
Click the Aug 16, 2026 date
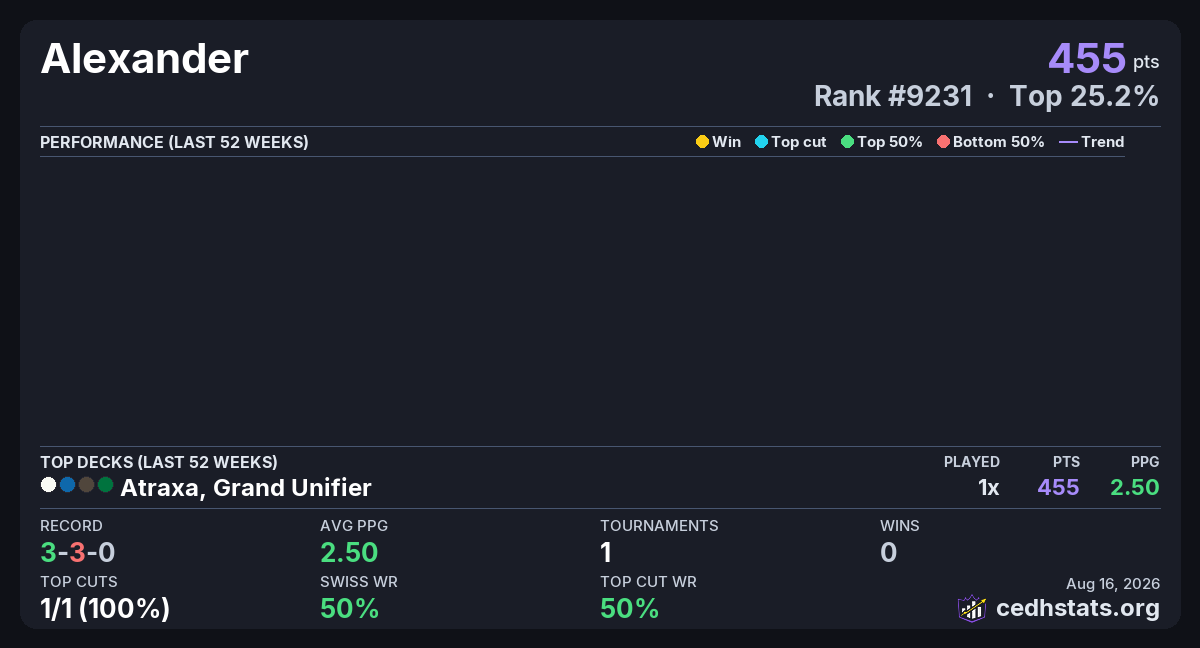coord(1113,583)
